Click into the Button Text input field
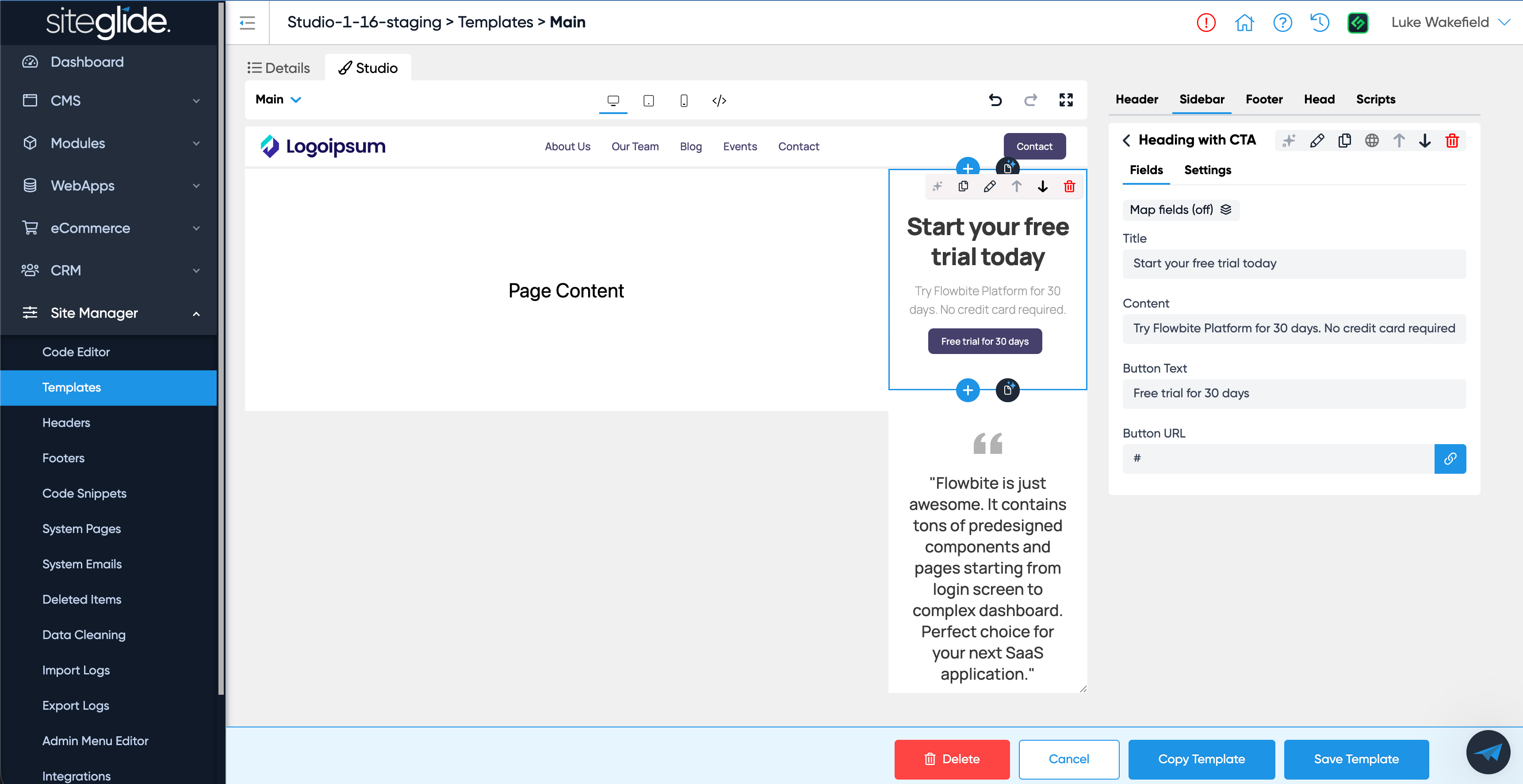The width and height of the screenshot is (1523, 784). point(1294,393)
